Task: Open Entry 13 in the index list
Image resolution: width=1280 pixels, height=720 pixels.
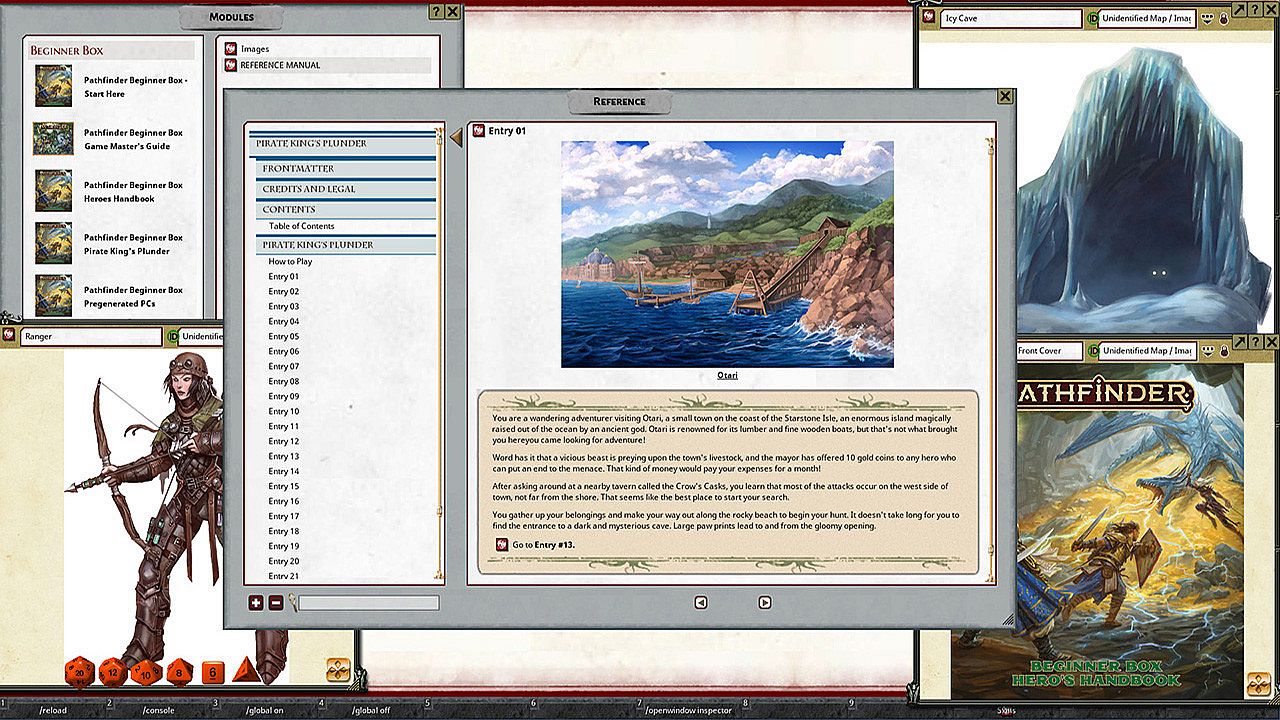Action: (x=284, y=456)
